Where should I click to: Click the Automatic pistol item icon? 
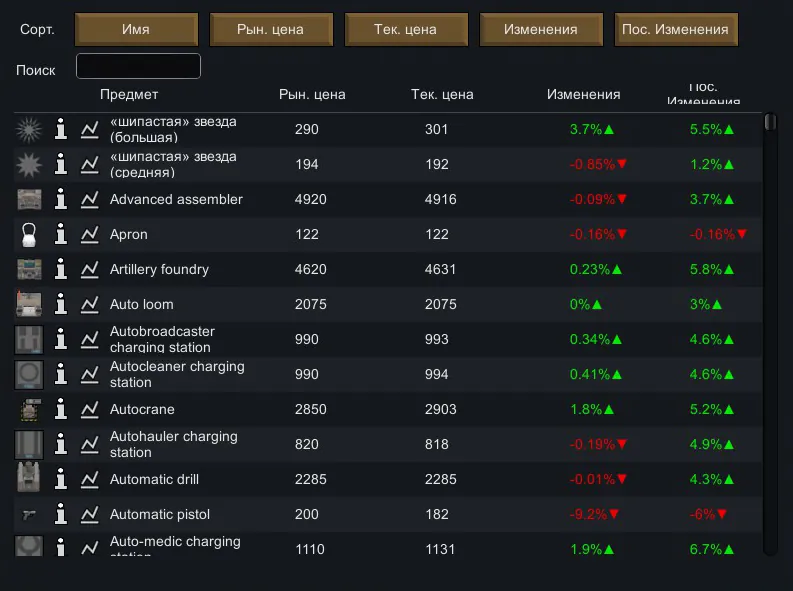[29, 514]
